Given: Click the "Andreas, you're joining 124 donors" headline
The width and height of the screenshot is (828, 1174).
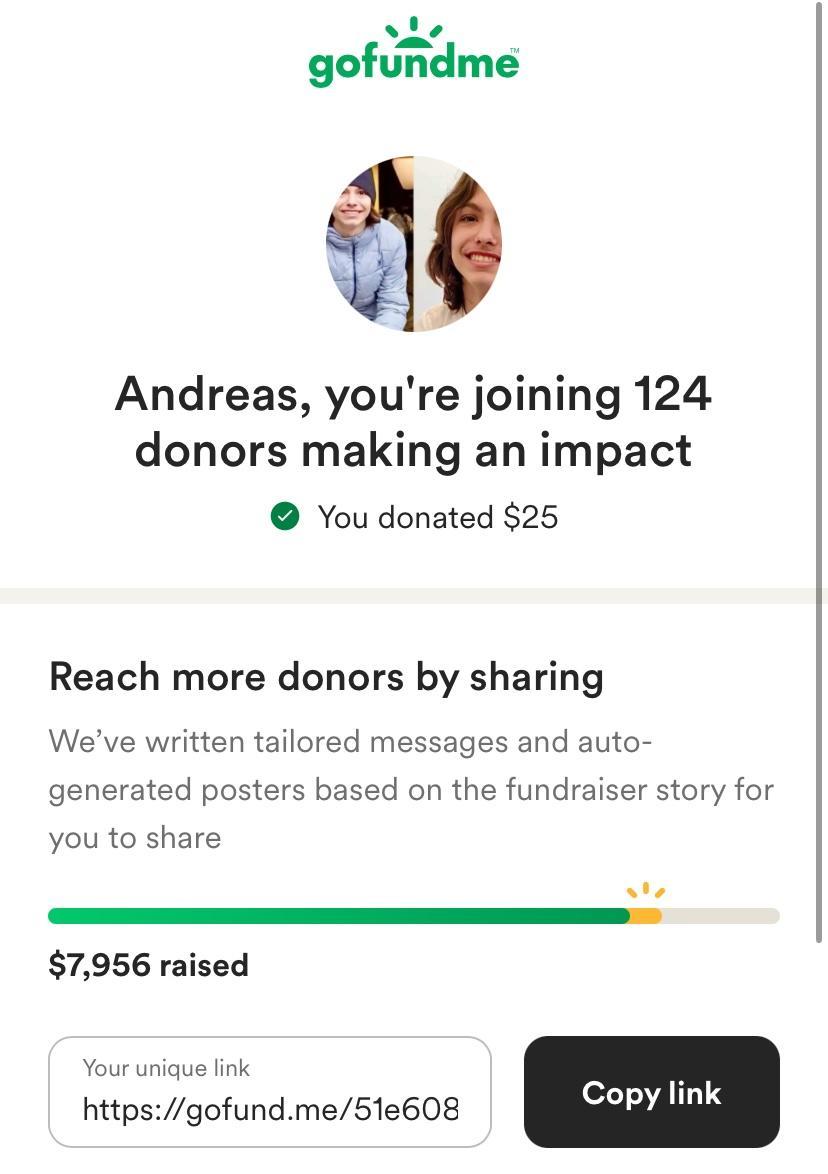Looking at the screenshot, I should [x=414, y=421].
